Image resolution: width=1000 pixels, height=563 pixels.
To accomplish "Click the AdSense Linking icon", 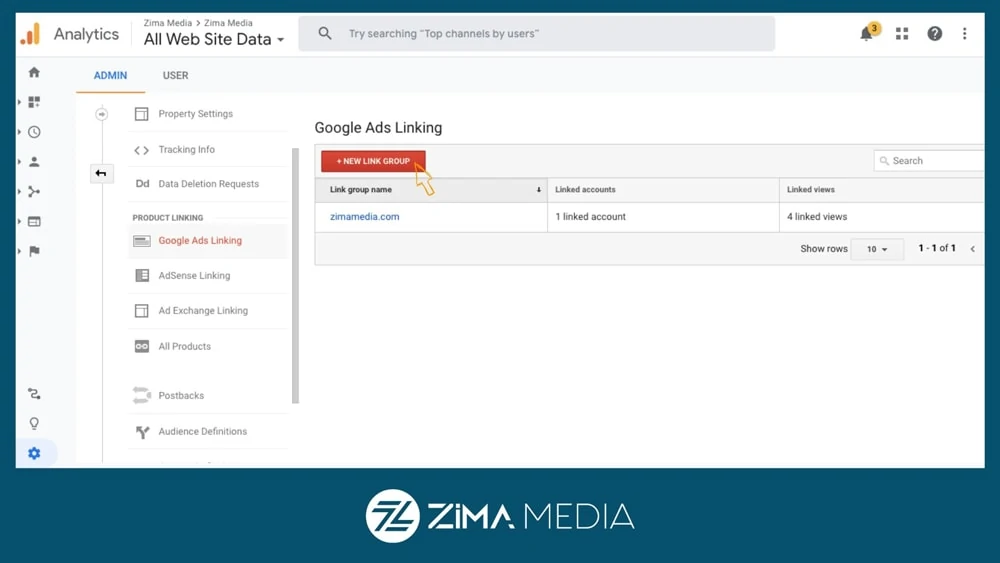I will click(142, 275).
